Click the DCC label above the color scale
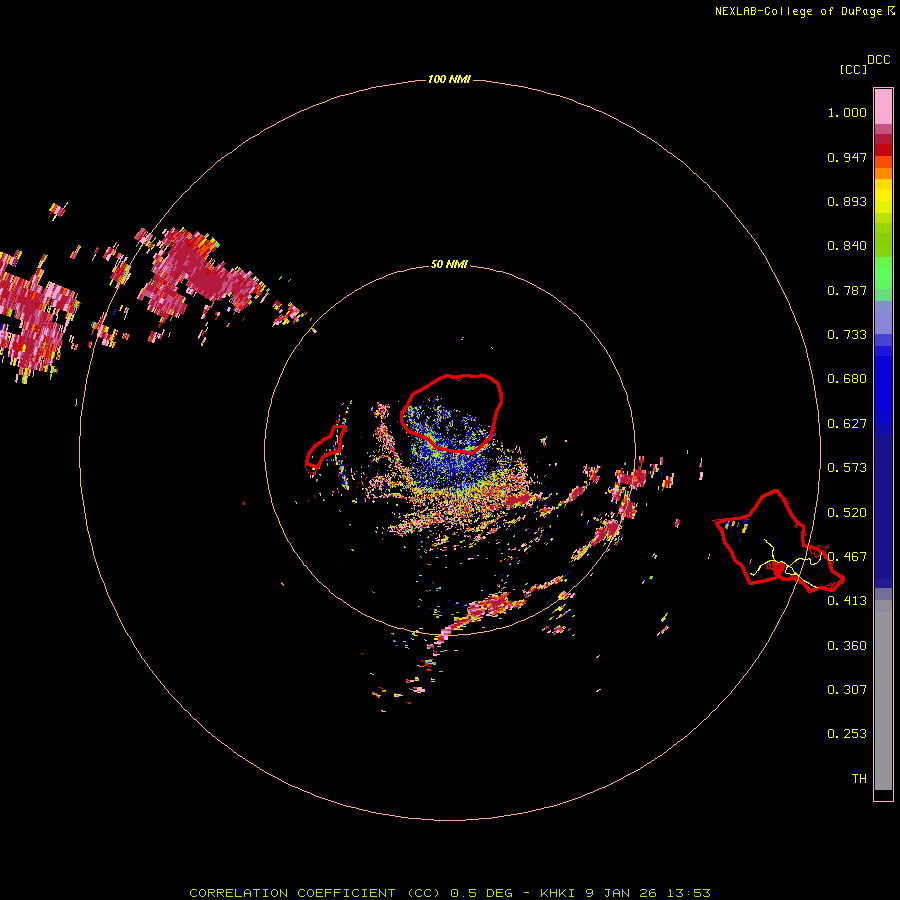Image resolution: width=900 pixels, height=900 pixels. (878, 60)
